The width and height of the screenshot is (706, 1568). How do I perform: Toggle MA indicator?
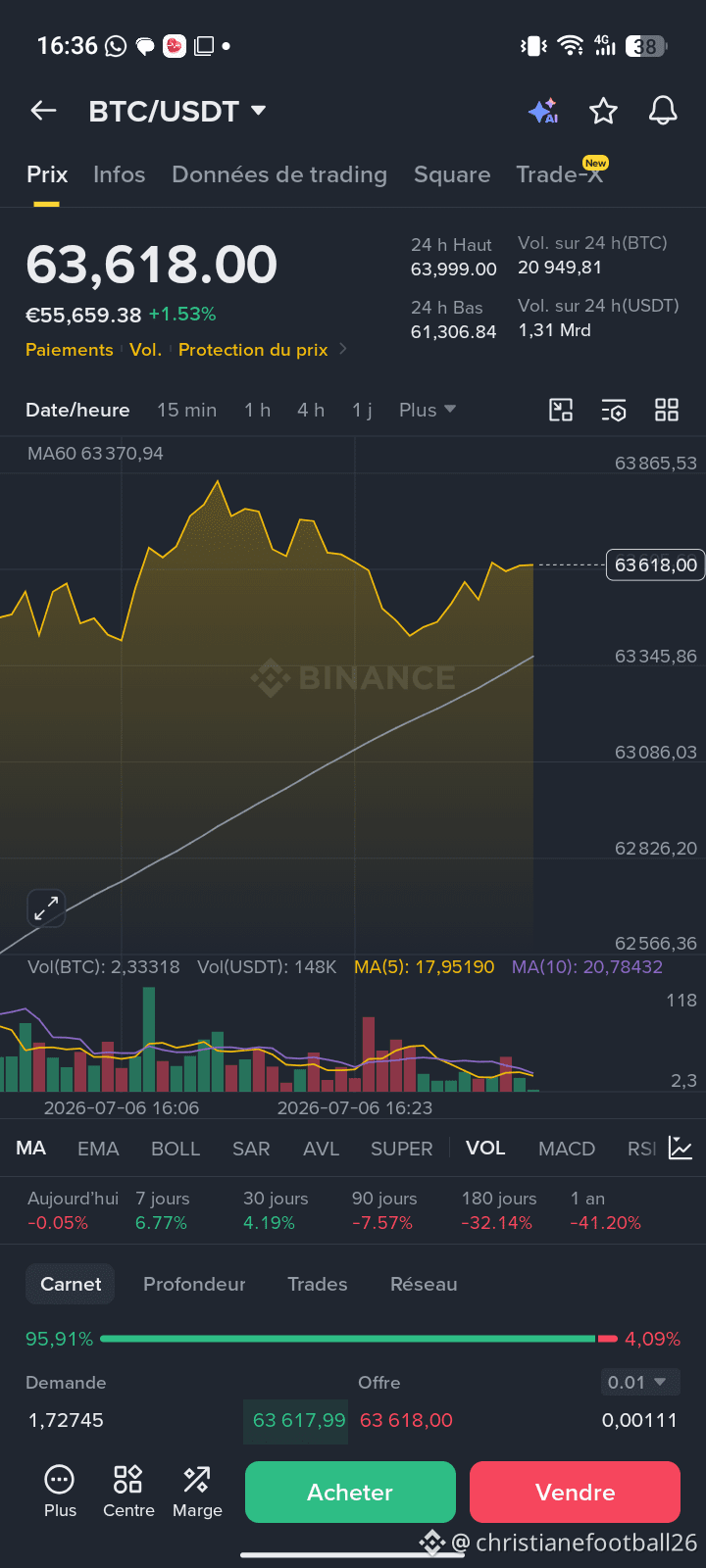[x=30, y=1148]
